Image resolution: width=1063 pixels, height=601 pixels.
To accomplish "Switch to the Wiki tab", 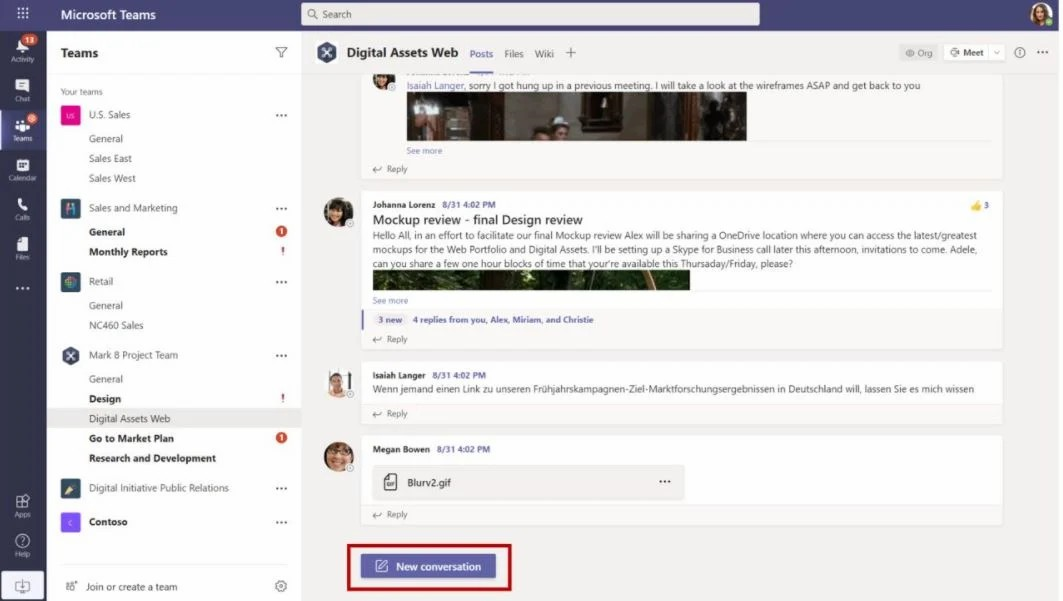I will [544, 54].
